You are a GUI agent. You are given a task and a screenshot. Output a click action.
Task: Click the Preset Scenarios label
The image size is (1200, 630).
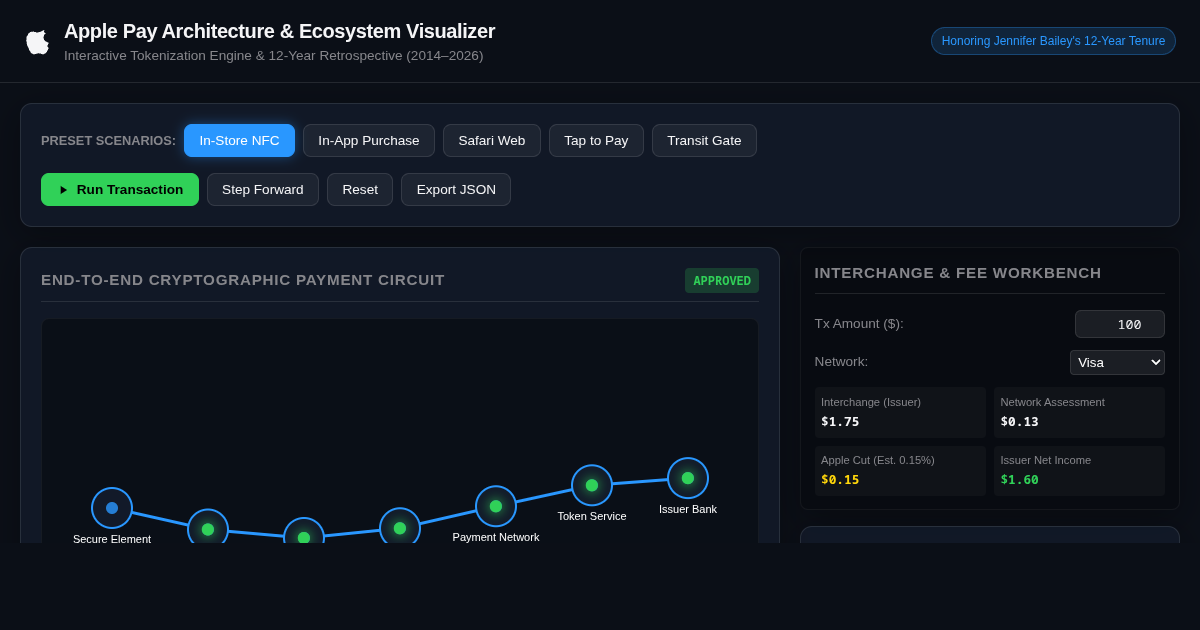pyautogui.click(x=108, y=141)
